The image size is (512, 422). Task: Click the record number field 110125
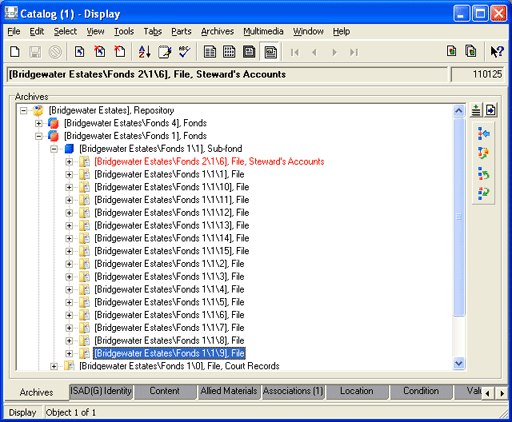[477, 74]
